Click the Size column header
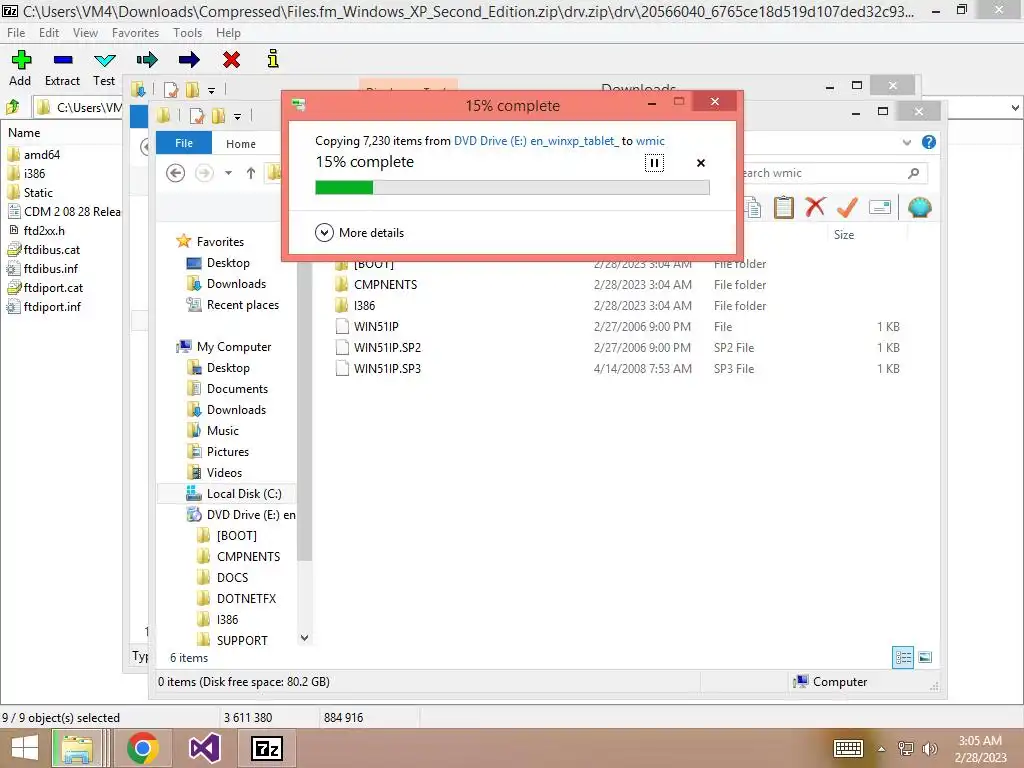Screen dimensions: 1024x768 coord(843,234)
